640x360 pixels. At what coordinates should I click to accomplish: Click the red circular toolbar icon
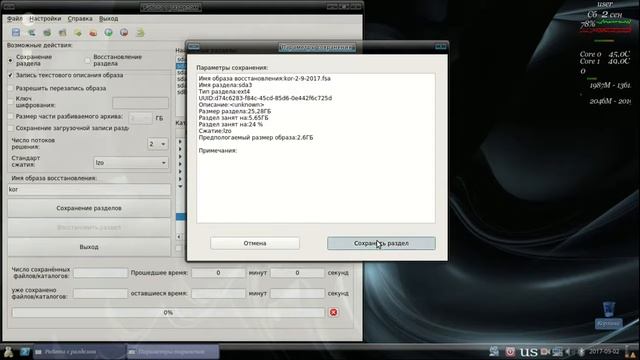(124, 32)
